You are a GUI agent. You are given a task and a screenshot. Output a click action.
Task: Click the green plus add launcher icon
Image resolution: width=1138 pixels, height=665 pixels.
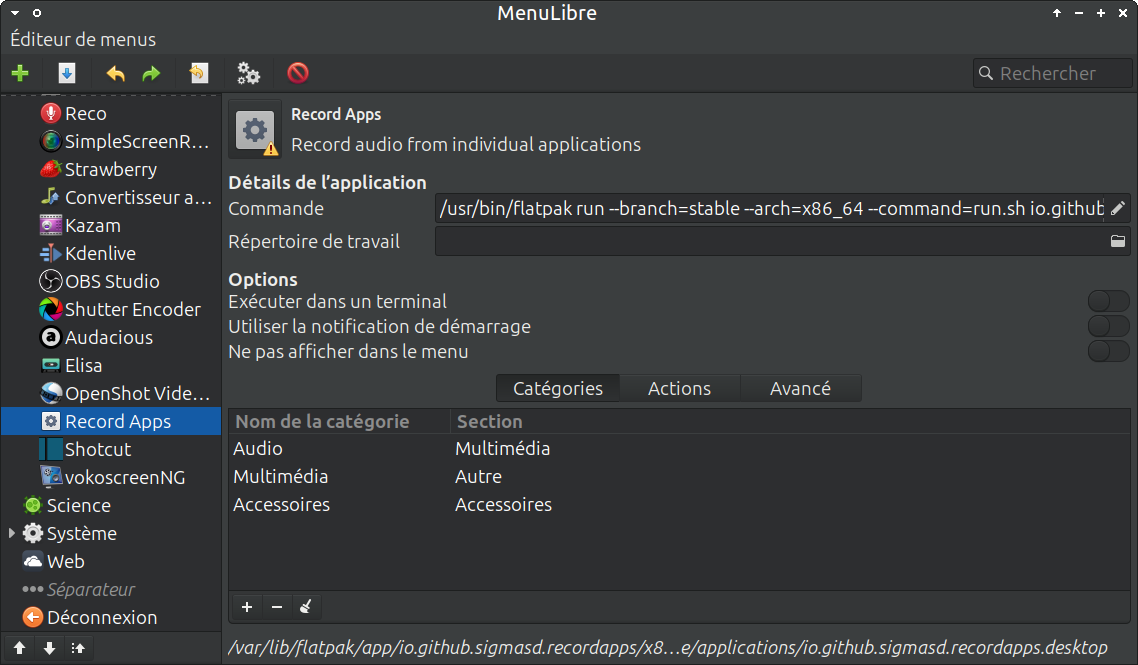20,73
